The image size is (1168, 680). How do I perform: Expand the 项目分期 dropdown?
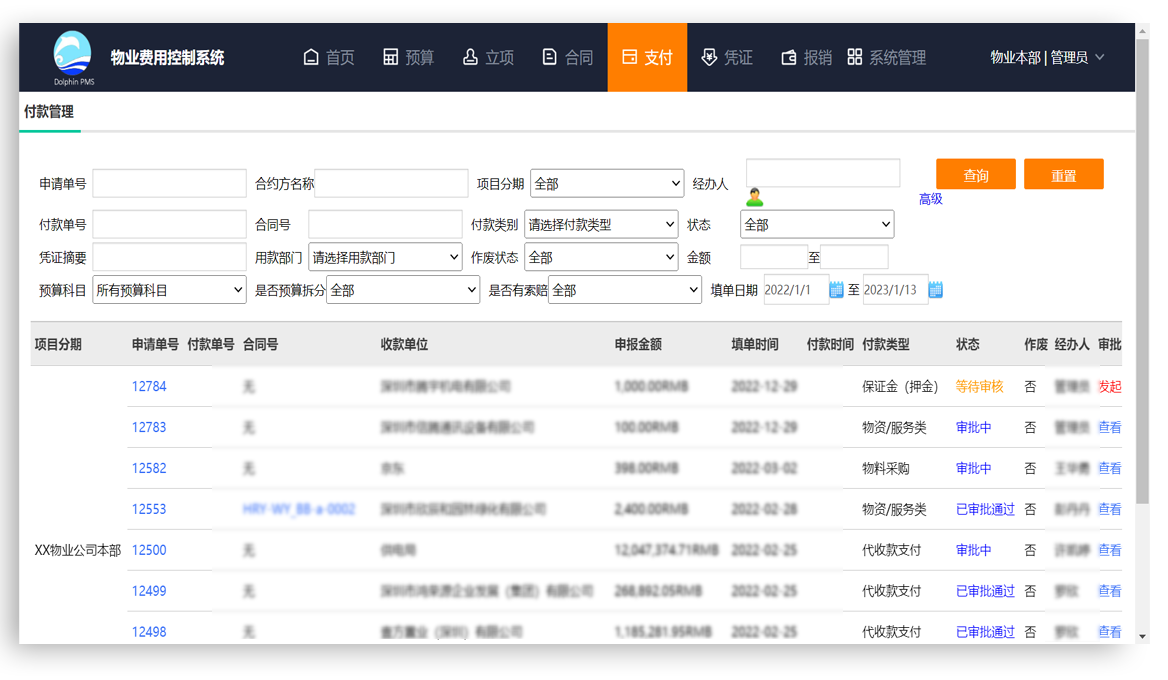(607, 184)
